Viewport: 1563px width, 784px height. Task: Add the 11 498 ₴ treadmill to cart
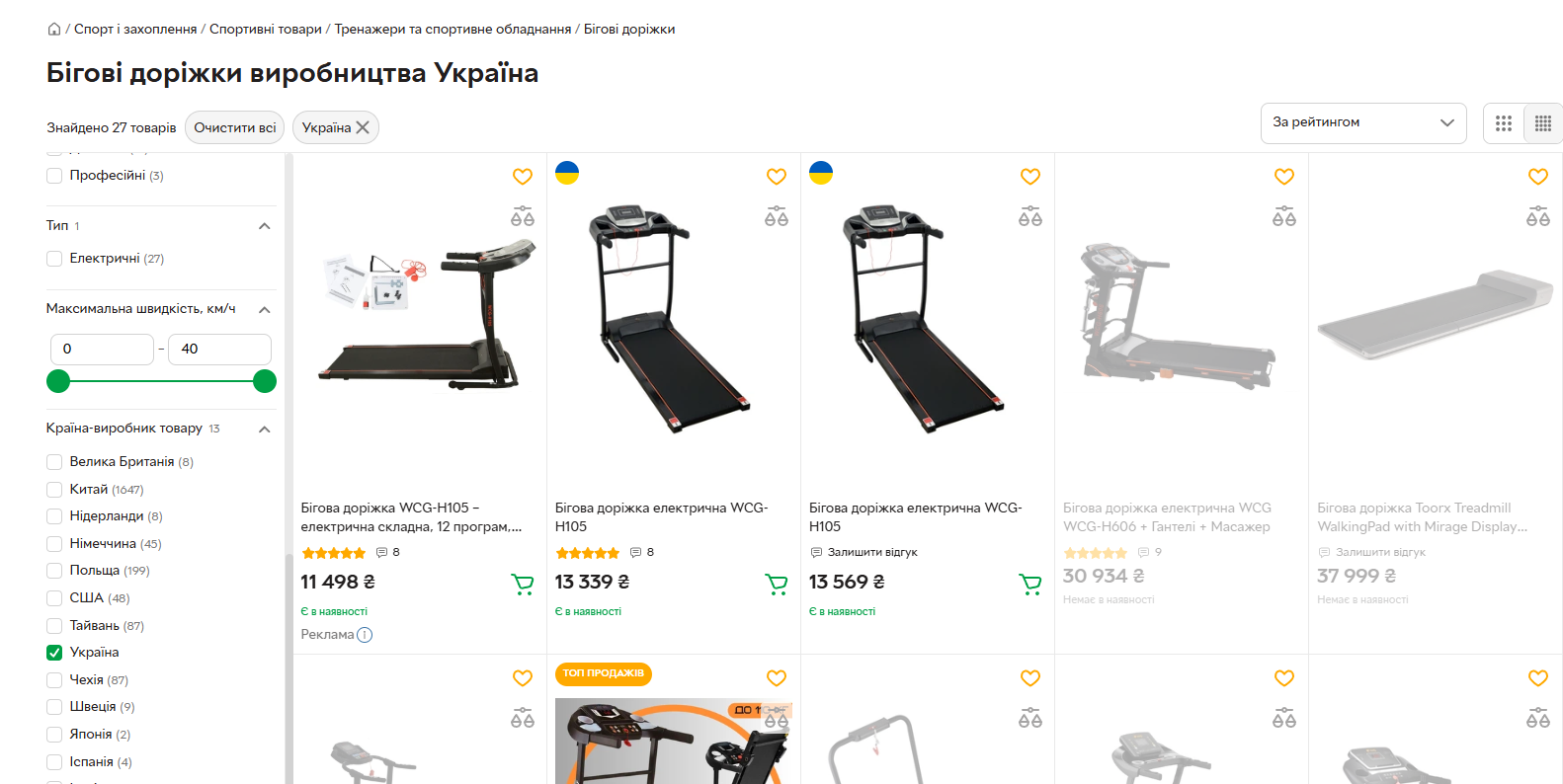pyautogui.click(x=523, y=585)
